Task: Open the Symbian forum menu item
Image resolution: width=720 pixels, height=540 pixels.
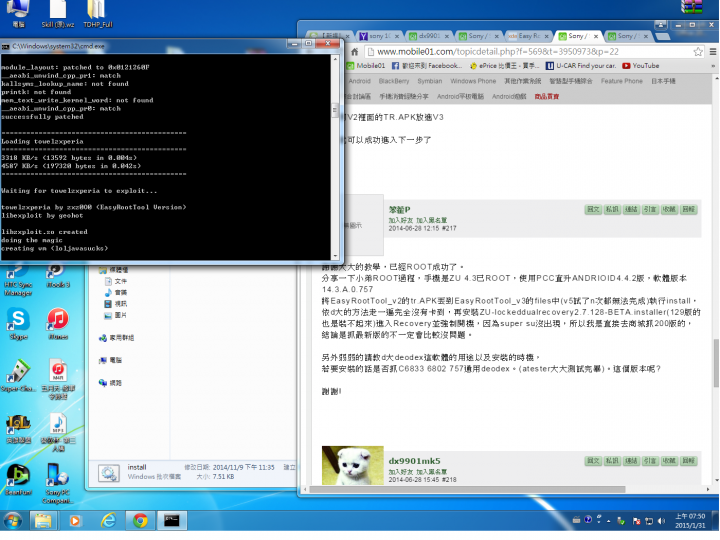Action: tap(429, 81)
